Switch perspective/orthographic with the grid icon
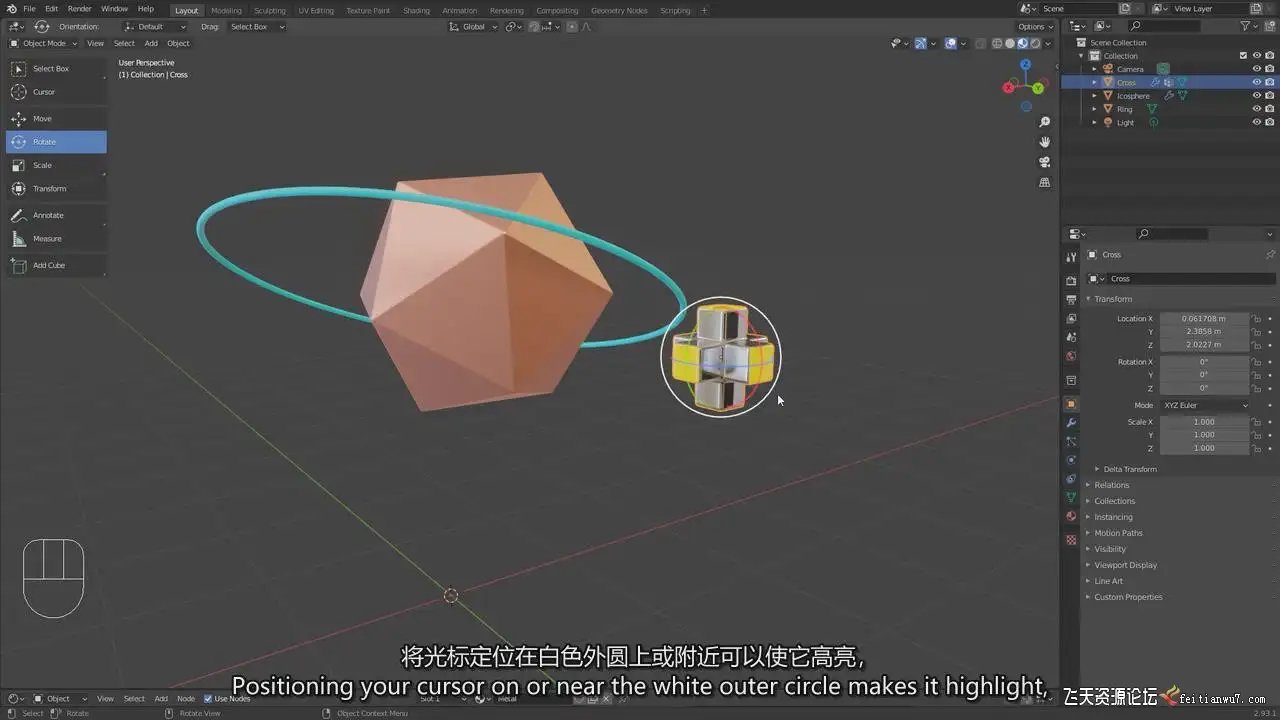Viewport: 1280px width, 720px height. coord(1045,183)
